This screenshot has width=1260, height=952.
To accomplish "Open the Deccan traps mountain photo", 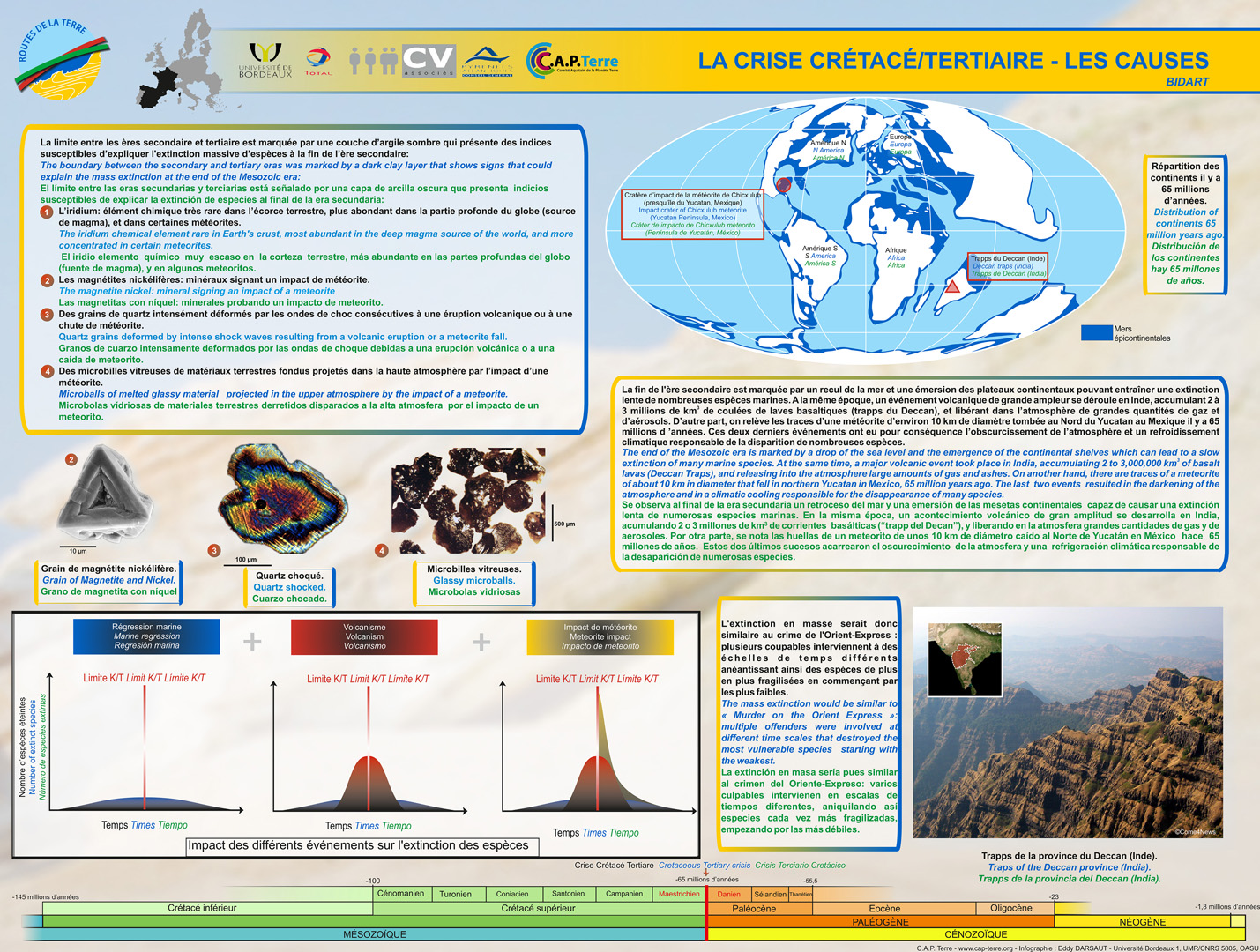I will (1068, 723).
